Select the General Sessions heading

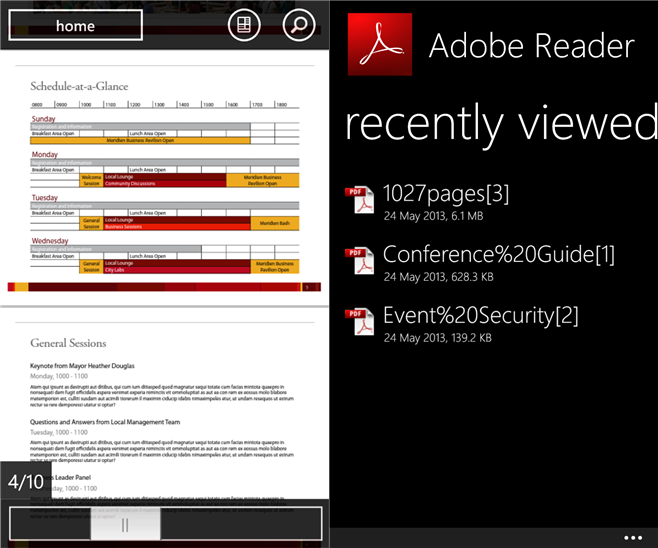point(68,343)
